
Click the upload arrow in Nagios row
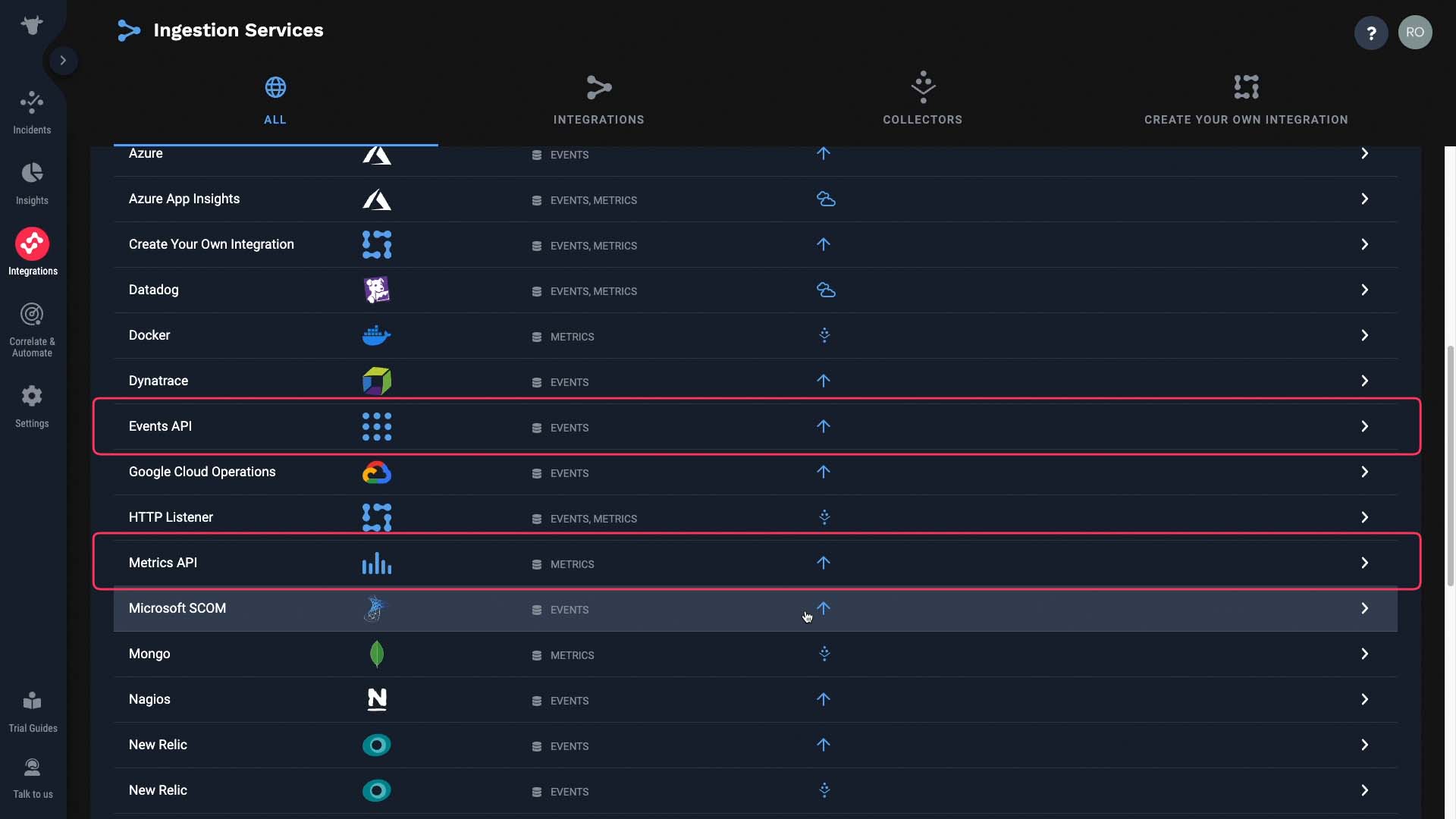click(824, 699)
